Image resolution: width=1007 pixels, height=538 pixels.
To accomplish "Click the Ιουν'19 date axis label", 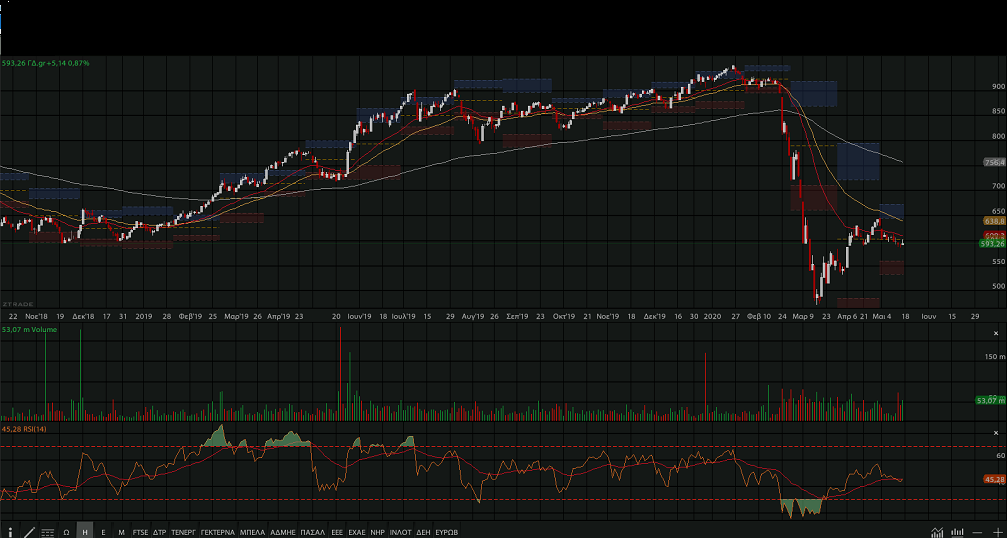I will [360, 317].
